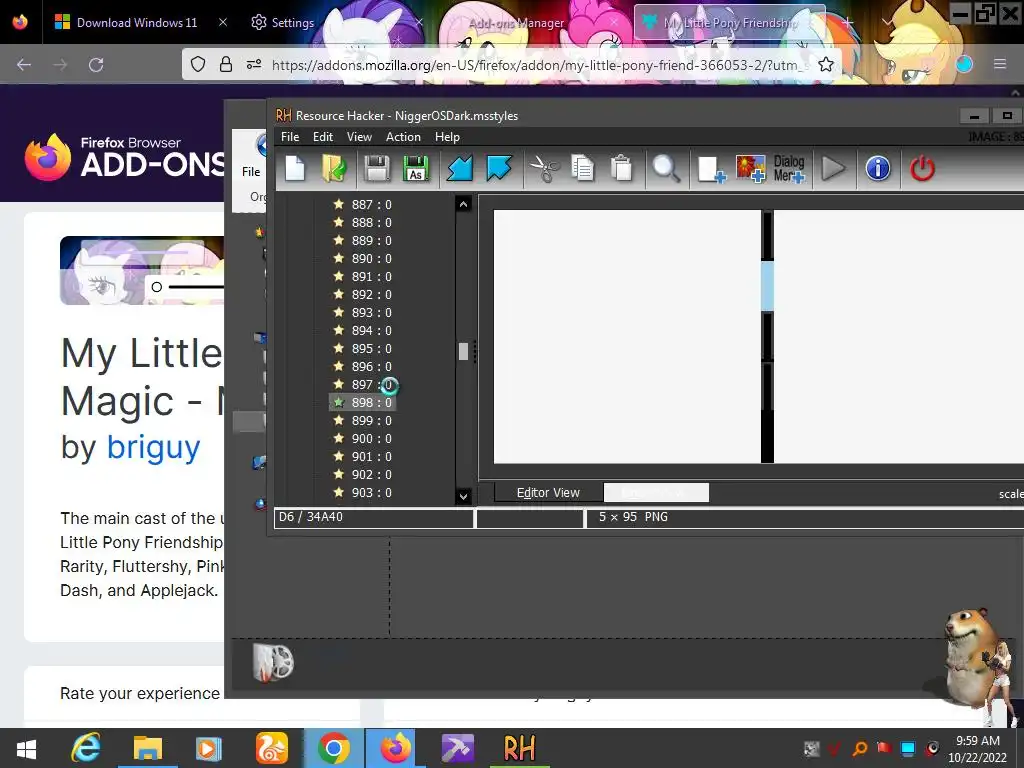Save the file with the floppy icon
This screenshot has width=1024, height=768.
[377, 168]
